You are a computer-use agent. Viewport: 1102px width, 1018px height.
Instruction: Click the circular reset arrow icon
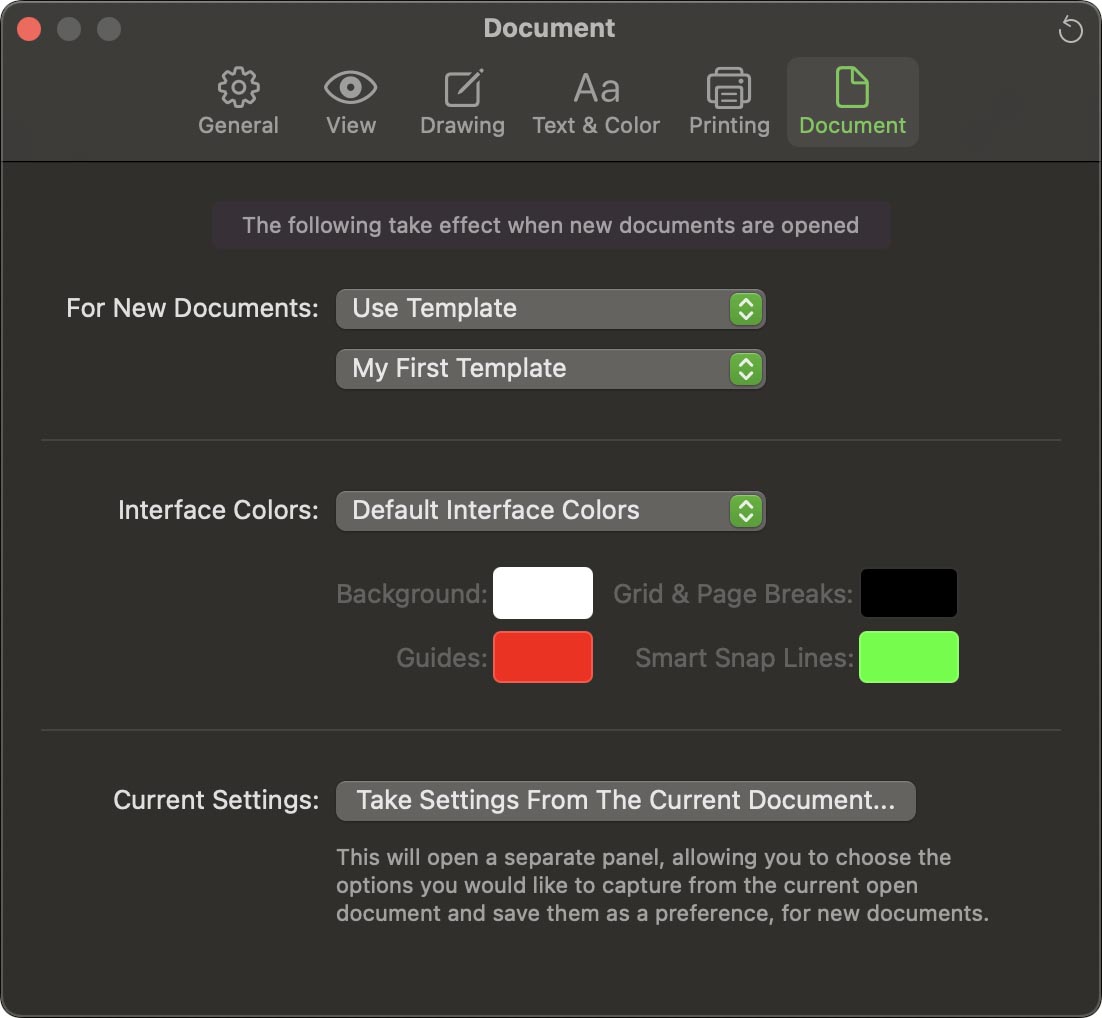click(1070, 30)
